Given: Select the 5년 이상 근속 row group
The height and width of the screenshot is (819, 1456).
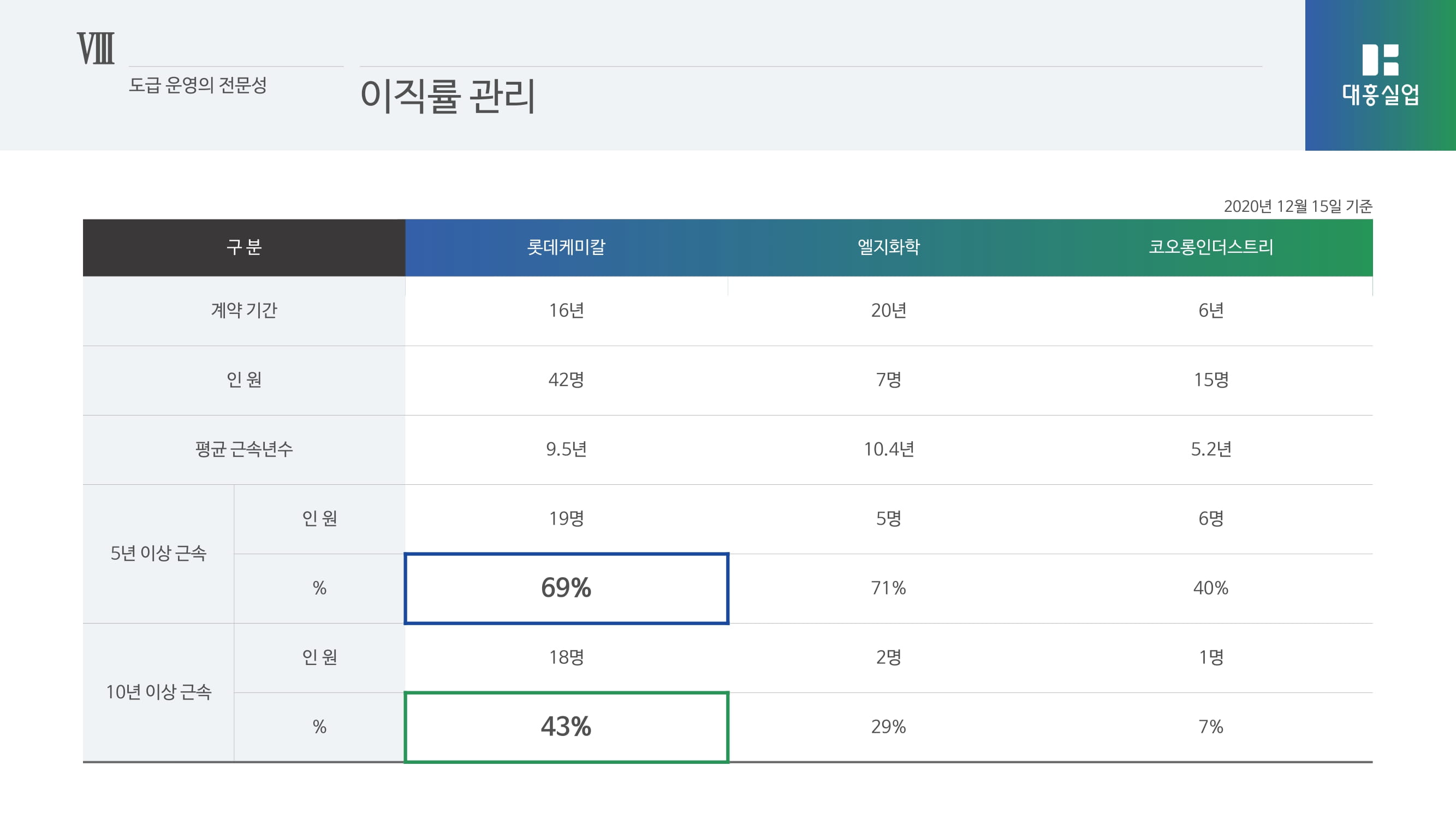Looking at the screenshot, I should pyautogui.click(x=158, y=553).
